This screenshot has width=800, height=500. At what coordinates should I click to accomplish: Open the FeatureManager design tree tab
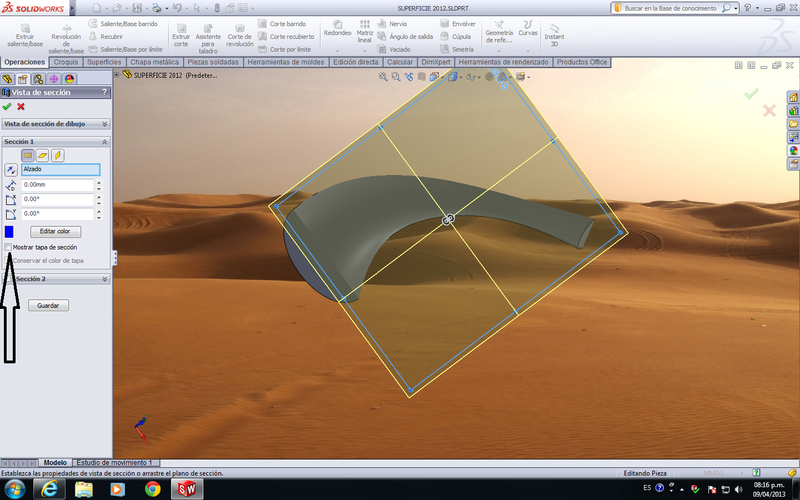(x=7, y=79)
